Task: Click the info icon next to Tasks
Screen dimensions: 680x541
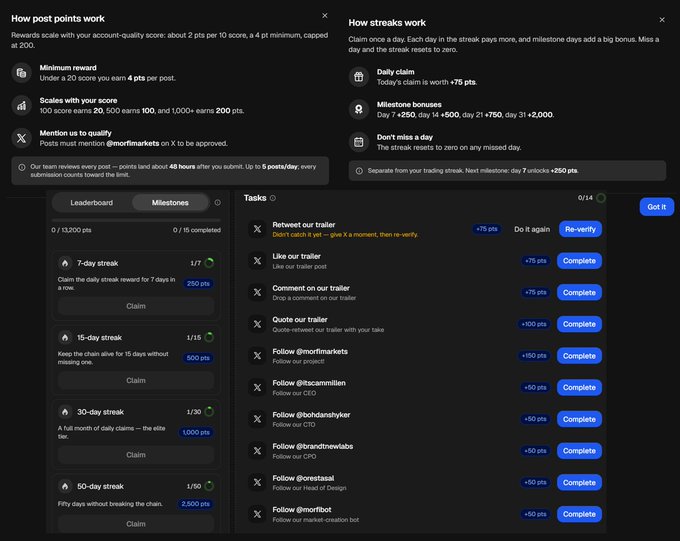Action: click(273, 198)
